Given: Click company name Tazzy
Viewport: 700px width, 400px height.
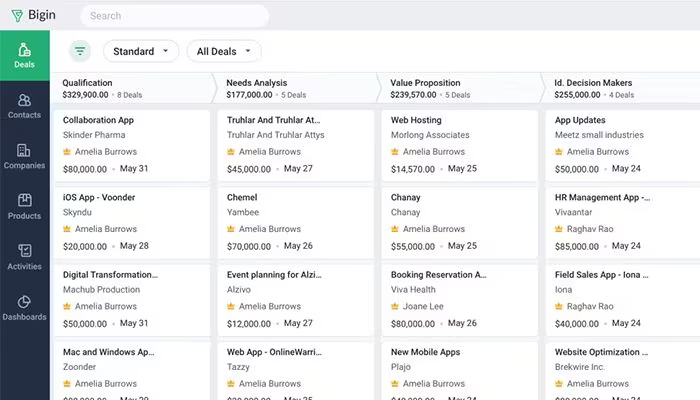Looking at the screenshot, I should (x=238, y=367).
